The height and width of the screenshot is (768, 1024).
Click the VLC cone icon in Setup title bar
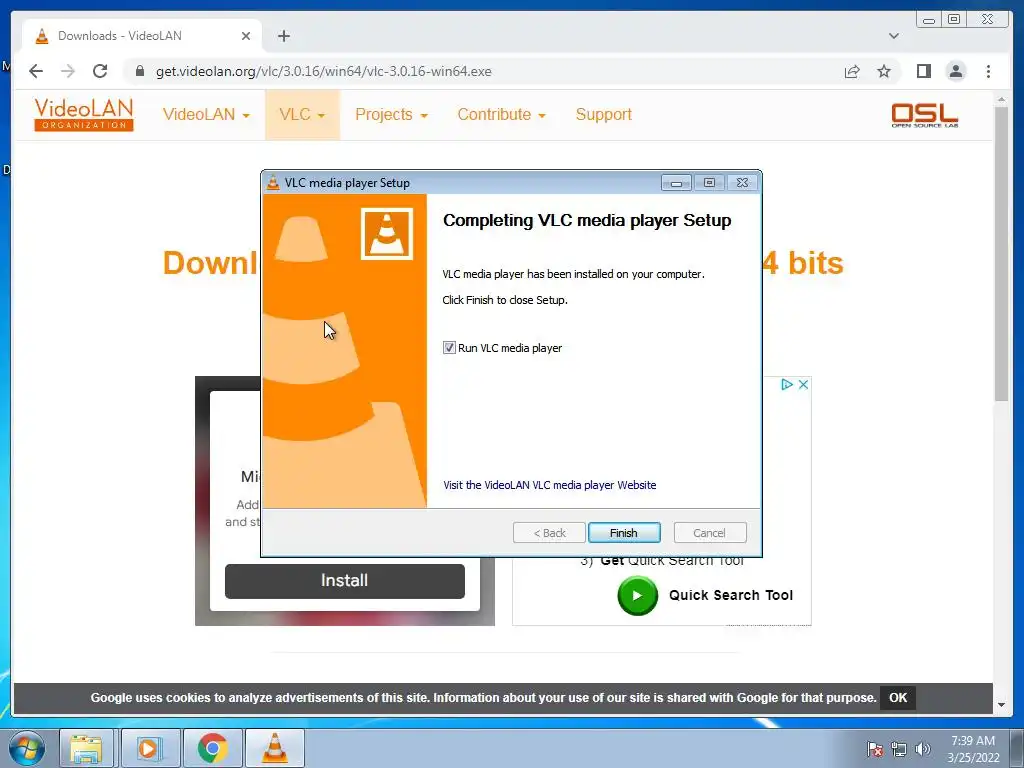[273, 183]
